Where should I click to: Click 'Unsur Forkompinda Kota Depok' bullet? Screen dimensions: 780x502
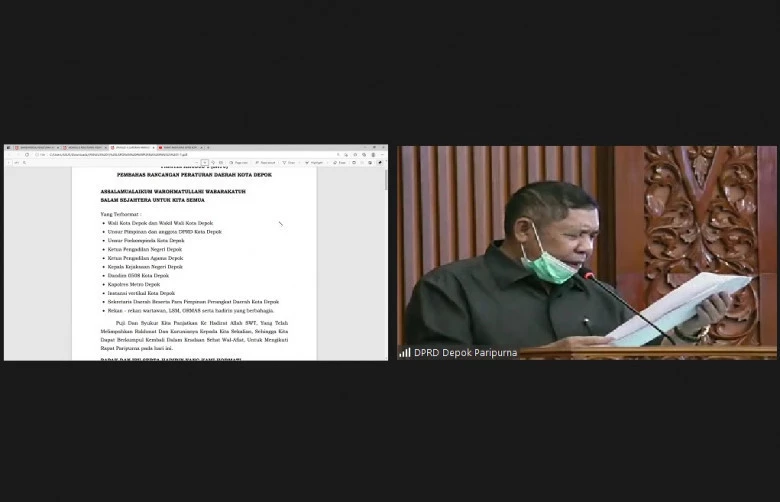146,241
